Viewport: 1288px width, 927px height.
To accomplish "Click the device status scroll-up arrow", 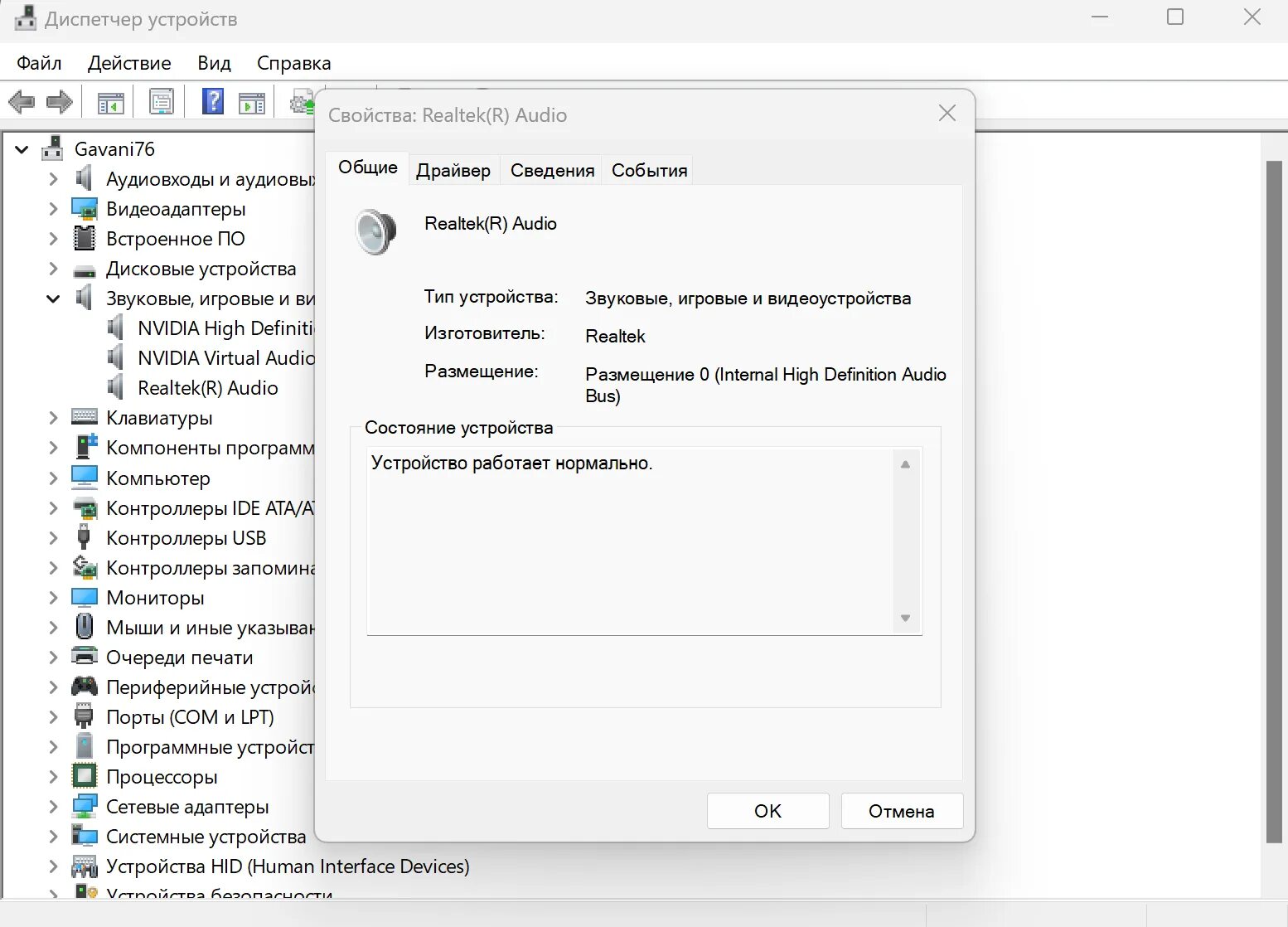I will pyautogui.click(x=905, y=464).
